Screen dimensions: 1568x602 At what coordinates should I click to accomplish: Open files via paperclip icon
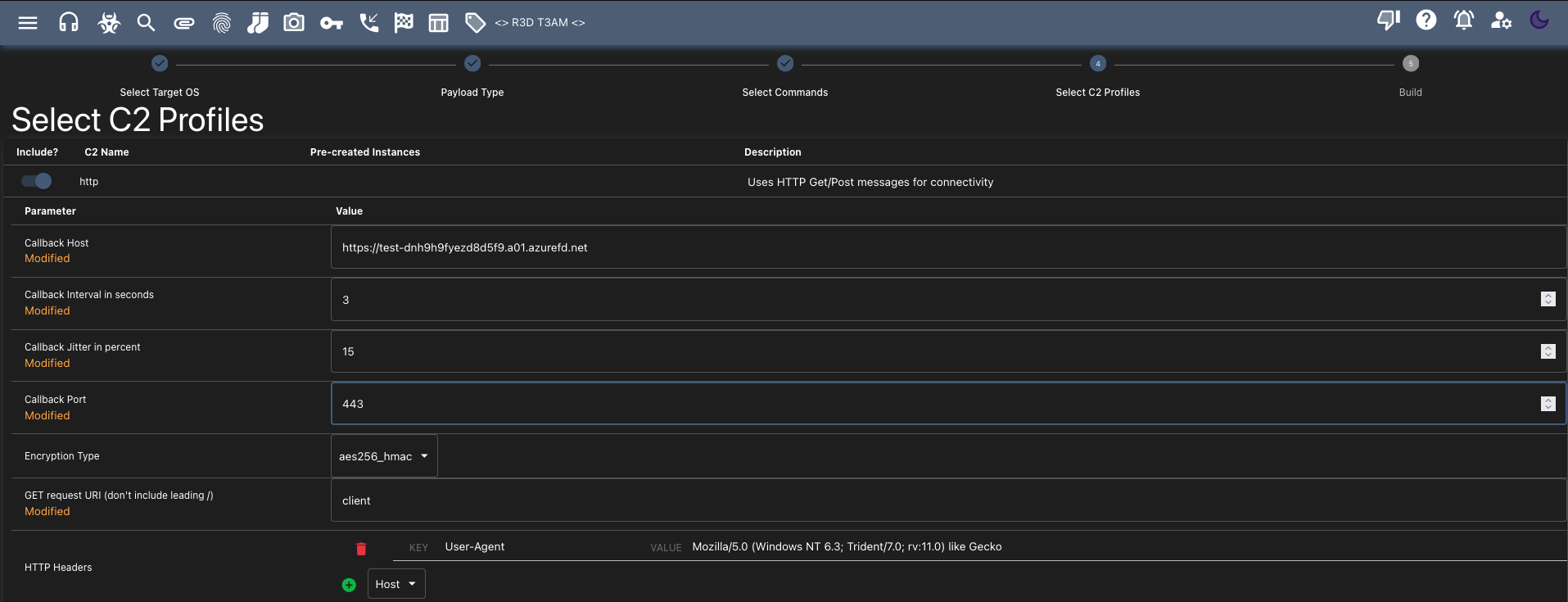coord(184,23)
